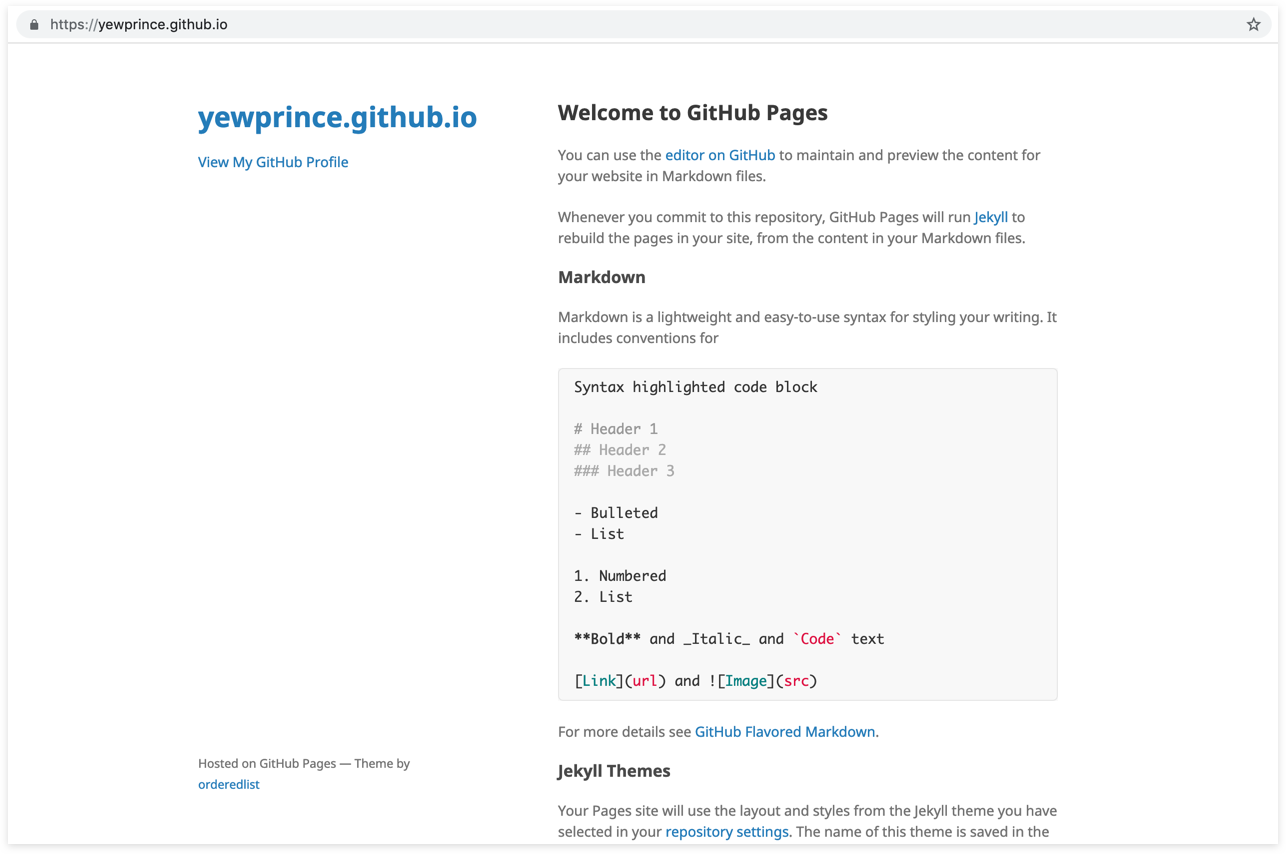Select the Welcome to GitHub Pages heading
The height and width of the screenshot is (854, 1286).
(693, 112)
